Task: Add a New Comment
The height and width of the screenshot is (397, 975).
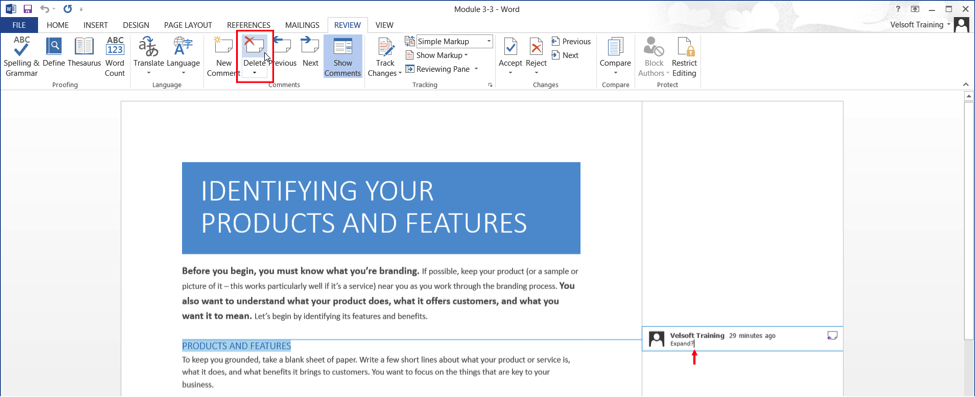Action: pos(223,57)
